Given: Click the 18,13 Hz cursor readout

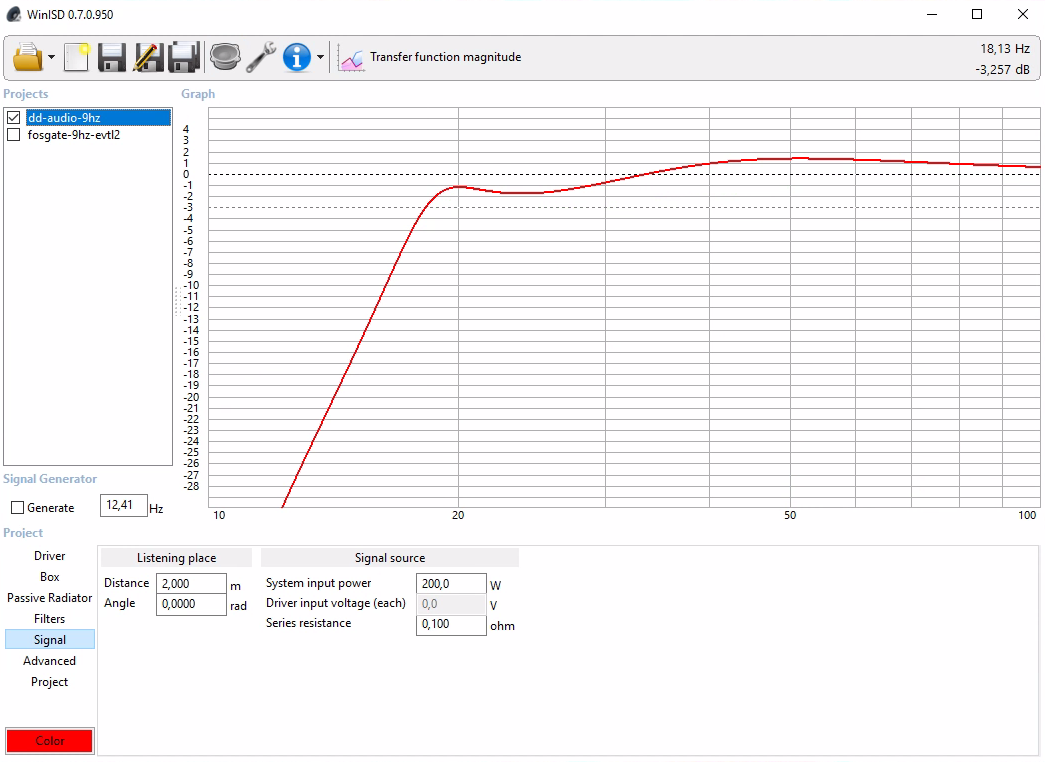Looking at the screenshot, I should click(x=1005, y=49).
